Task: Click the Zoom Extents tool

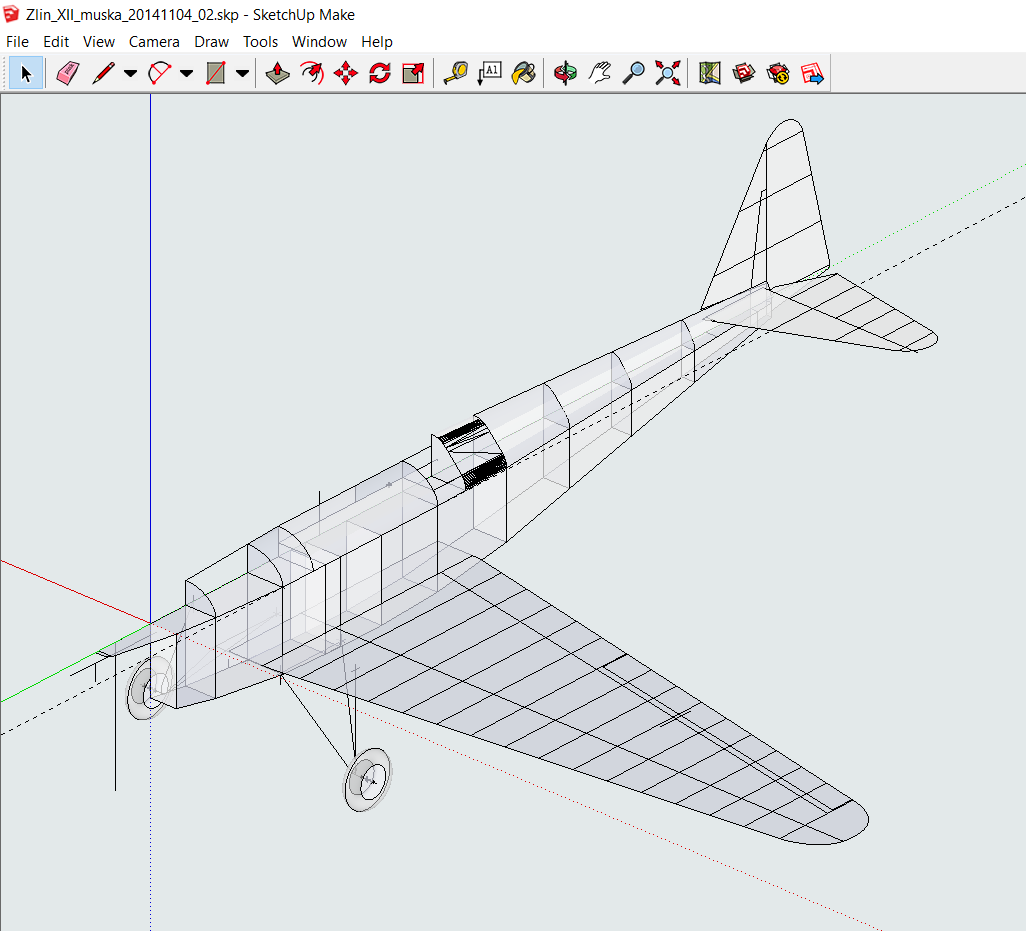Action: 668,73
